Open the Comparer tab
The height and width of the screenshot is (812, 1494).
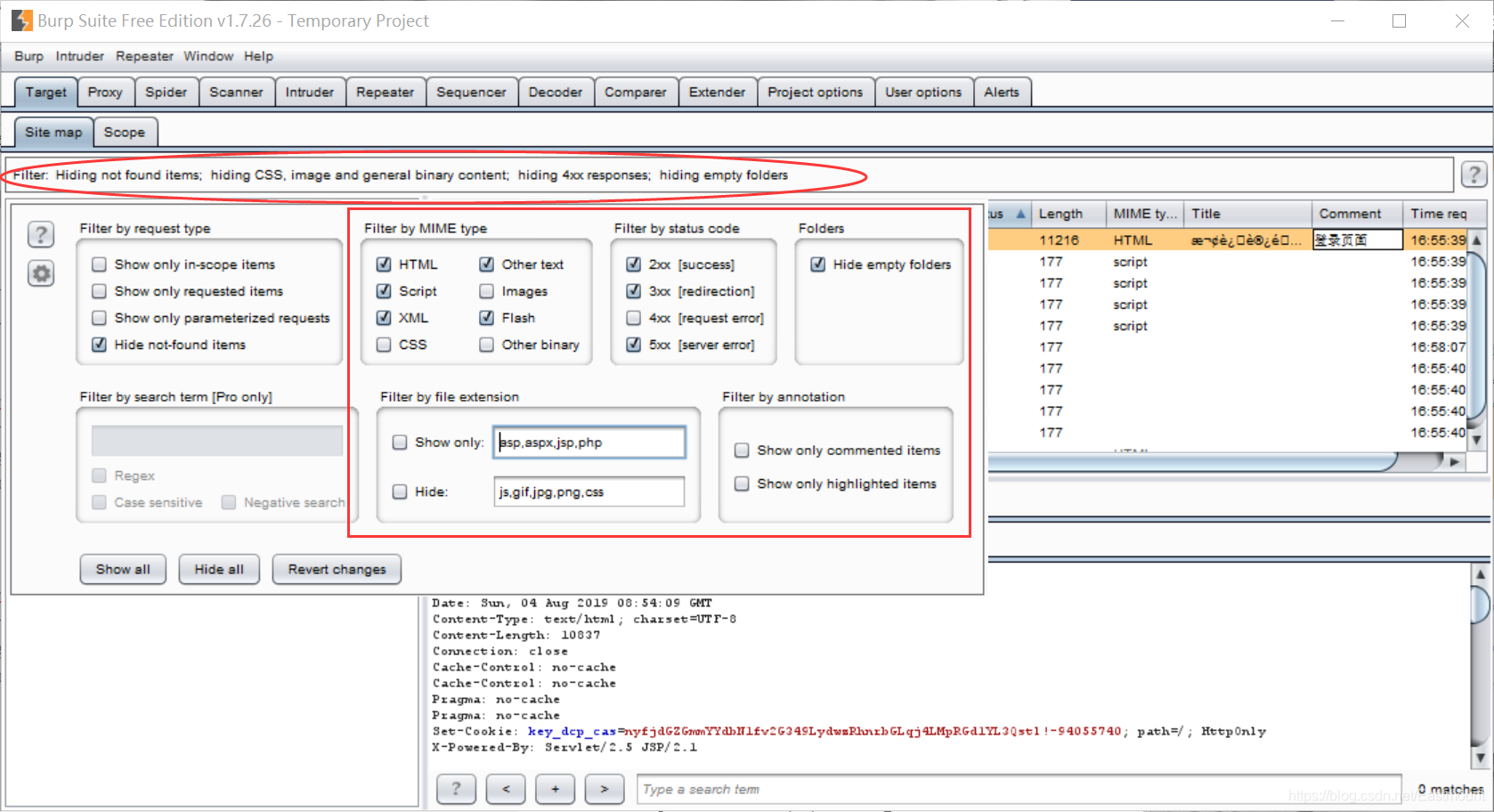click(x=636, y=92)
